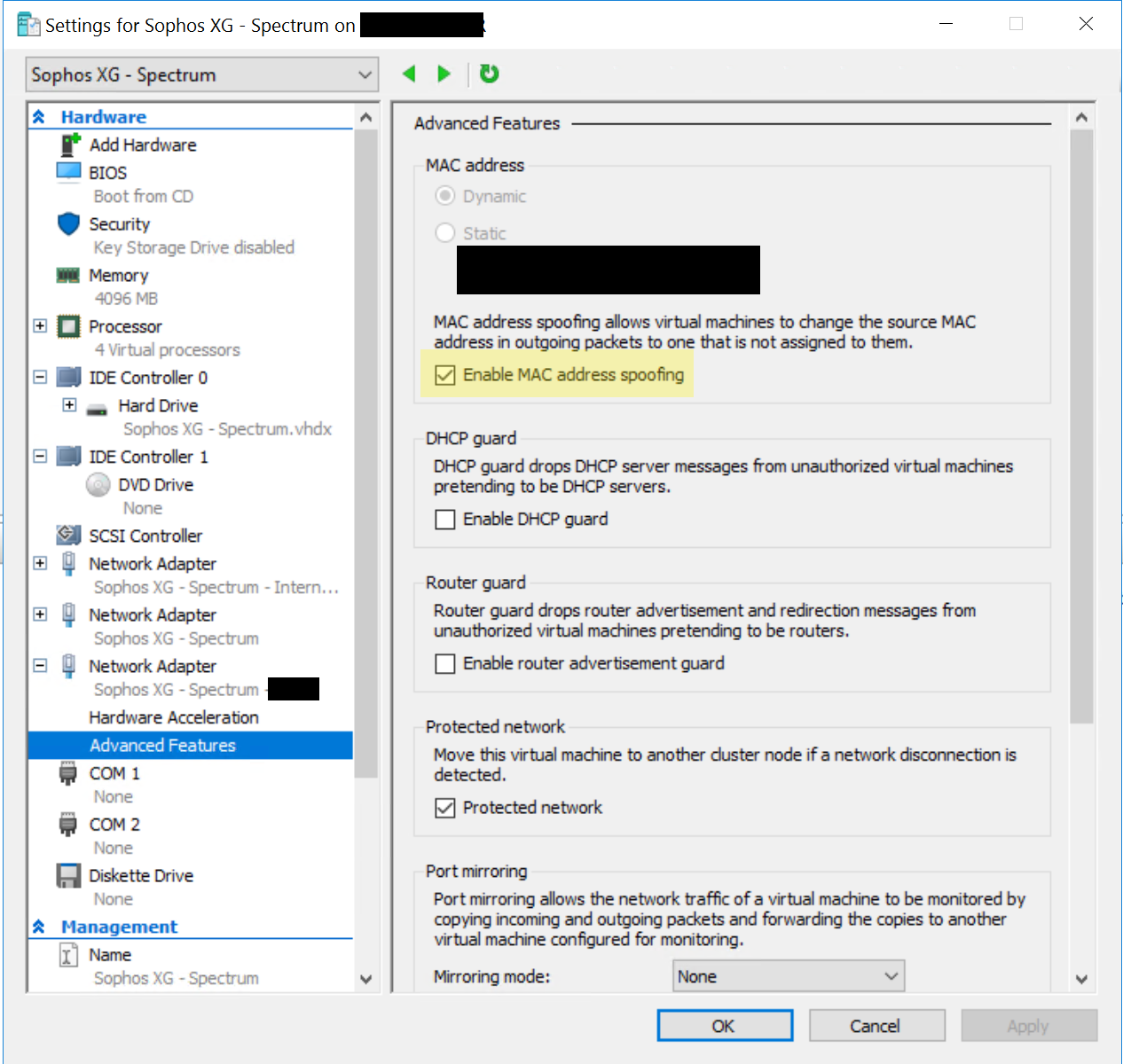The height and width of the screenshot is (1064, 1123).
Task: Click the '4 Virtual processors' text
Action: click(x=168, y=350)
